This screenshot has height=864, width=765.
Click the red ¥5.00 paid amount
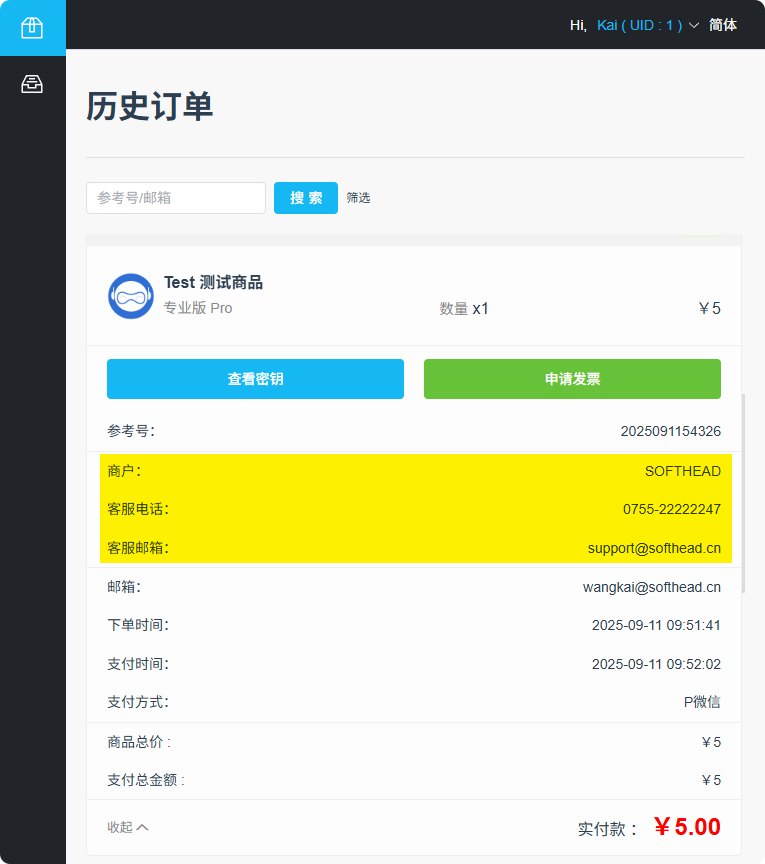click(686, 827)
